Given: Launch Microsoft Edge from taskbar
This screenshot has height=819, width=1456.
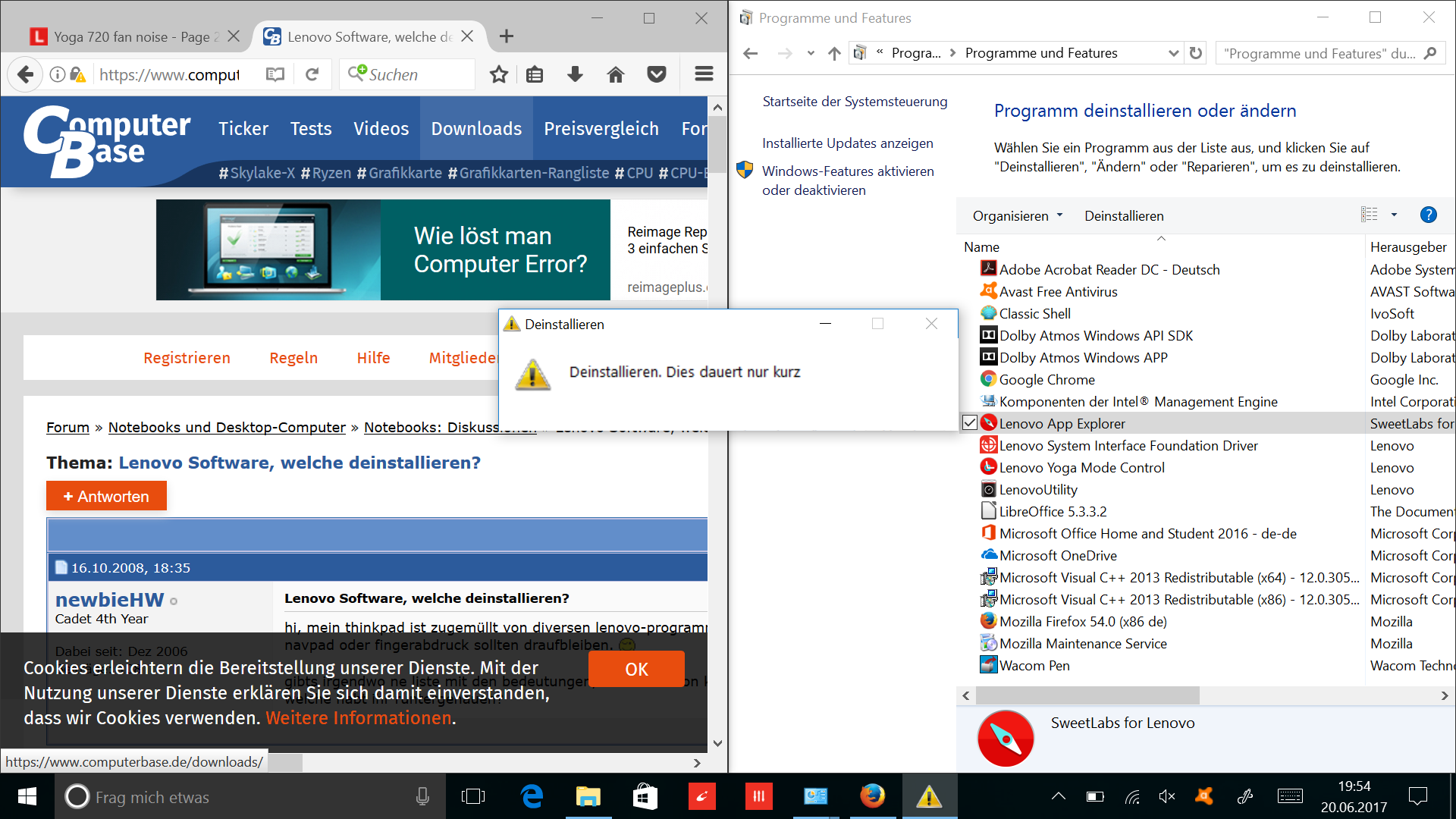Looking at the screenshot, I should [x=532, y=796].
